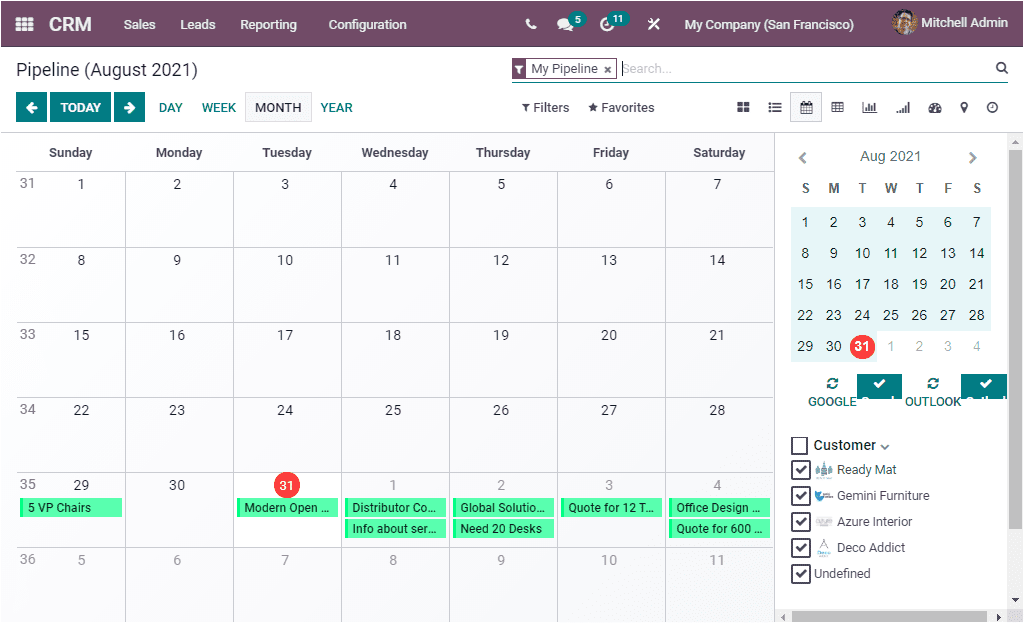Switch to the Kanban view
1024x623 pixels.
click(x=744, y=107)
